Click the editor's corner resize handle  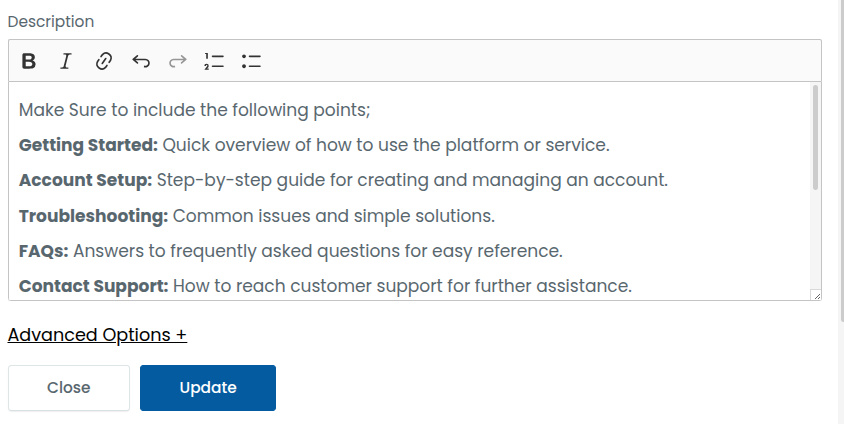pos(817,295)
